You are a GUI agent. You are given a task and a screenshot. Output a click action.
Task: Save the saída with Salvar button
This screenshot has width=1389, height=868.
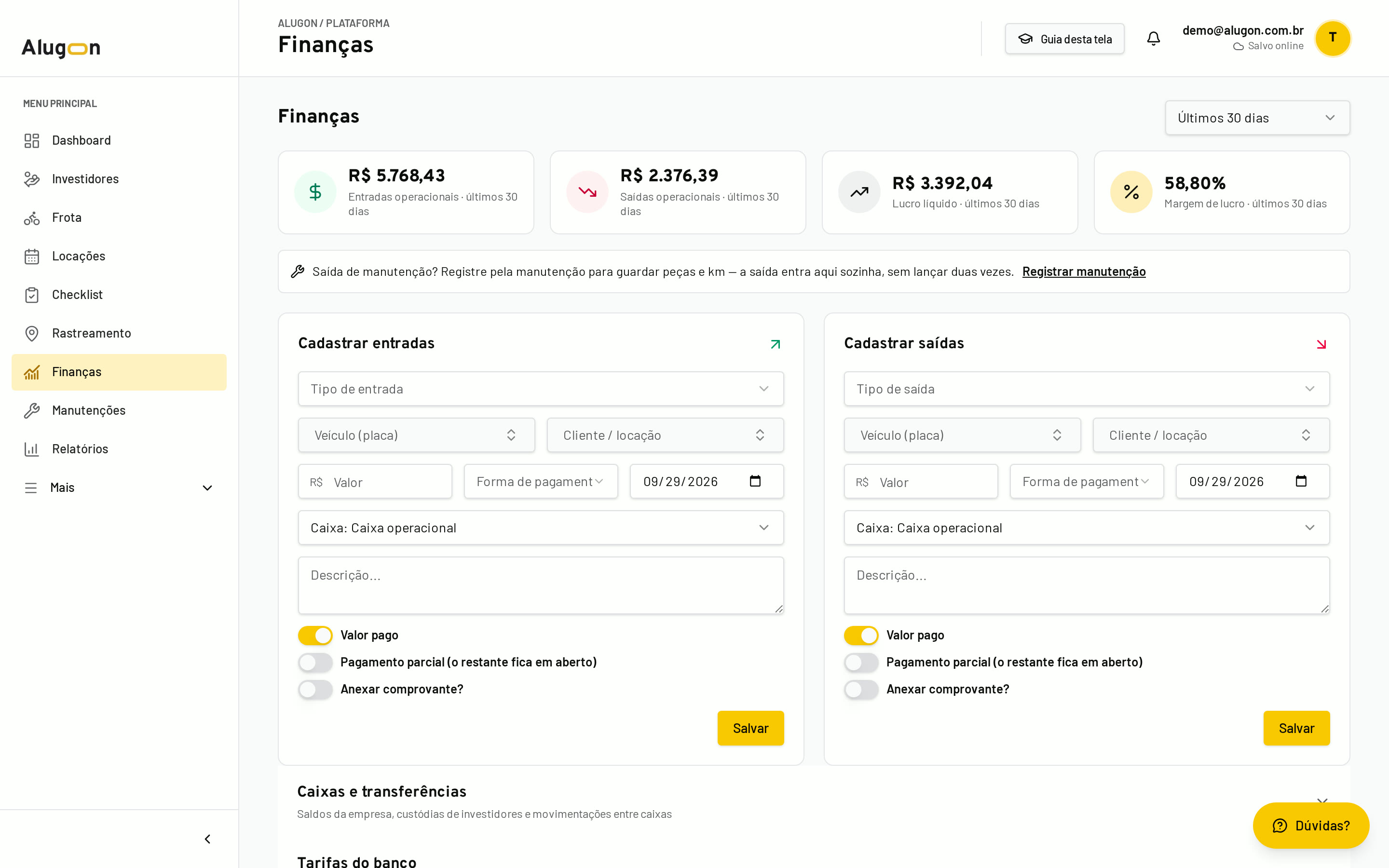click(x=1296, y=728)
